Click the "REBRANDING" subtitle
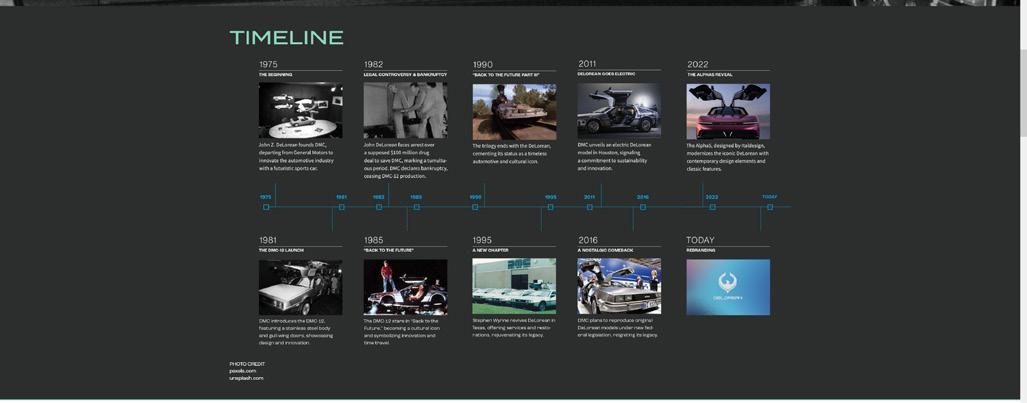This screenshot has width=1027, height=403. [701, 250]
